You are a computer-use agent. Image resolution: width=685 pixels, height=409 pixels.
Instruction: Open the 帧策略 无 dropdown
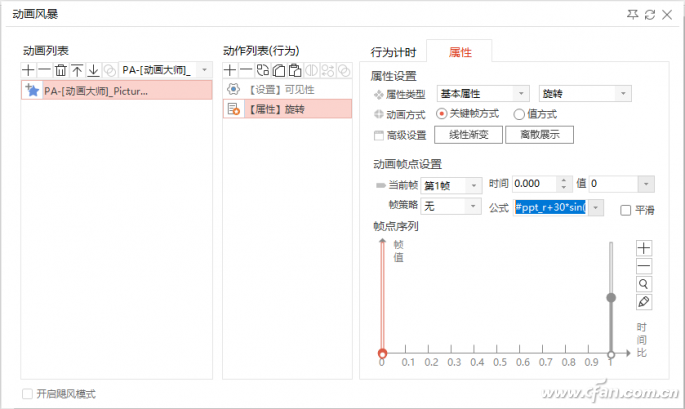473,206
